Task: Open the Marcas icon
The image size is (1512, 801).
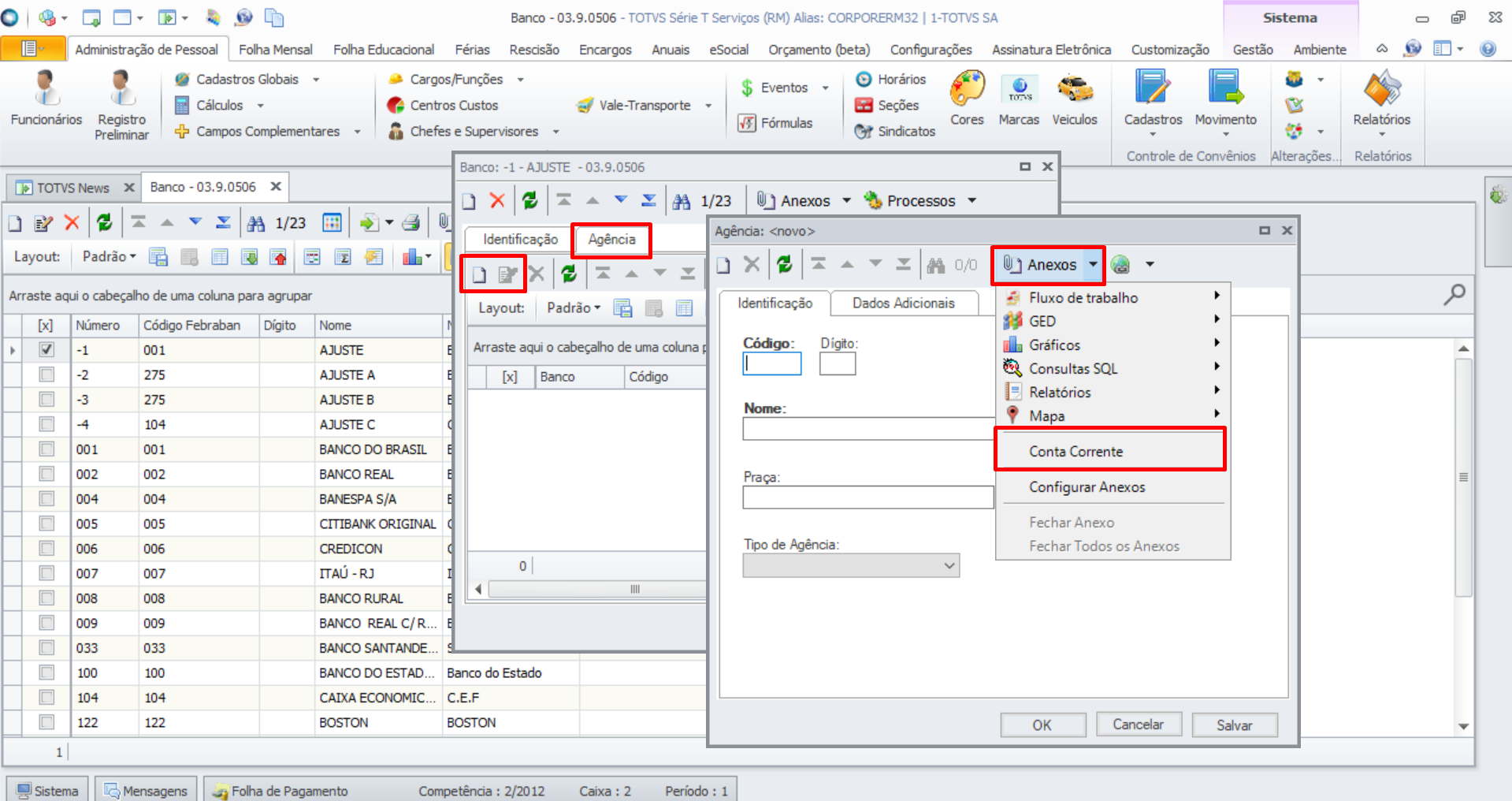Action: [x=1019, y=98]
